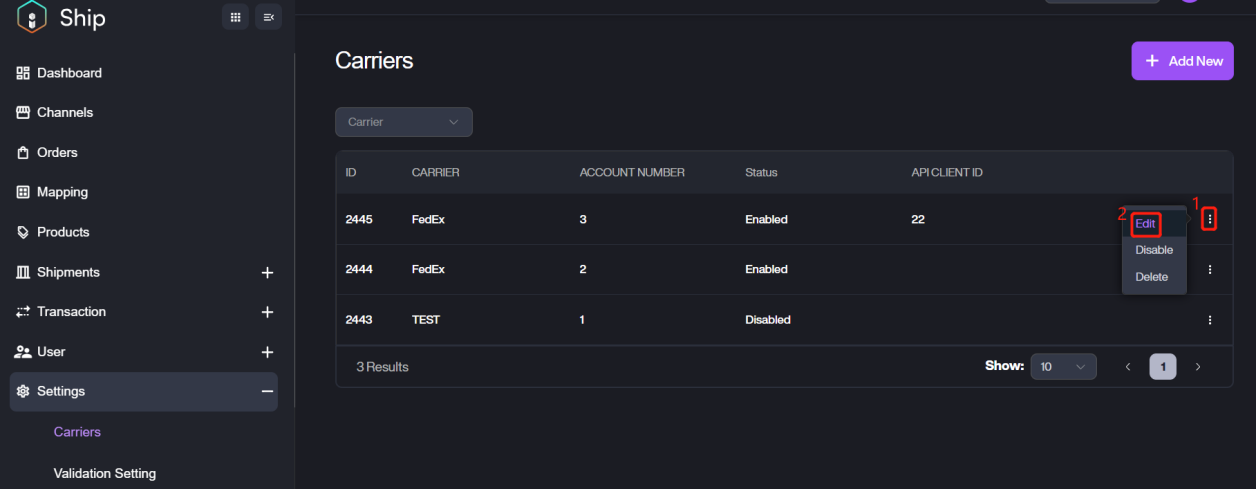The image size is (1256, 489).
Task: Collapse the Settings section
Action: coord(267,392)
